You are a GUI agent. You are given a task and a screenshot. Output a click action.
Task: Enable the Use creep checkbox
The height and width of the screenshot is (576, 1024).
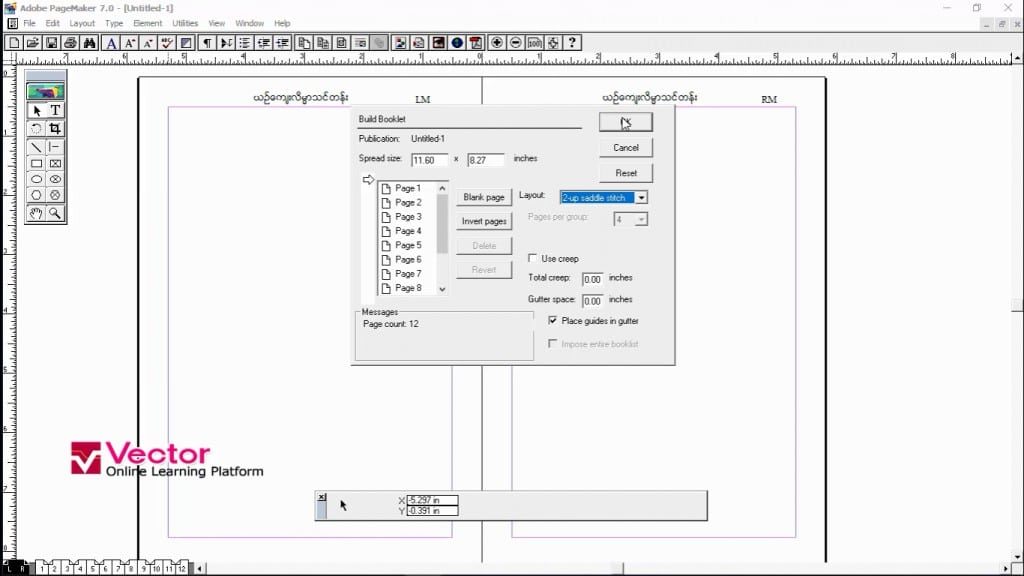532,259
